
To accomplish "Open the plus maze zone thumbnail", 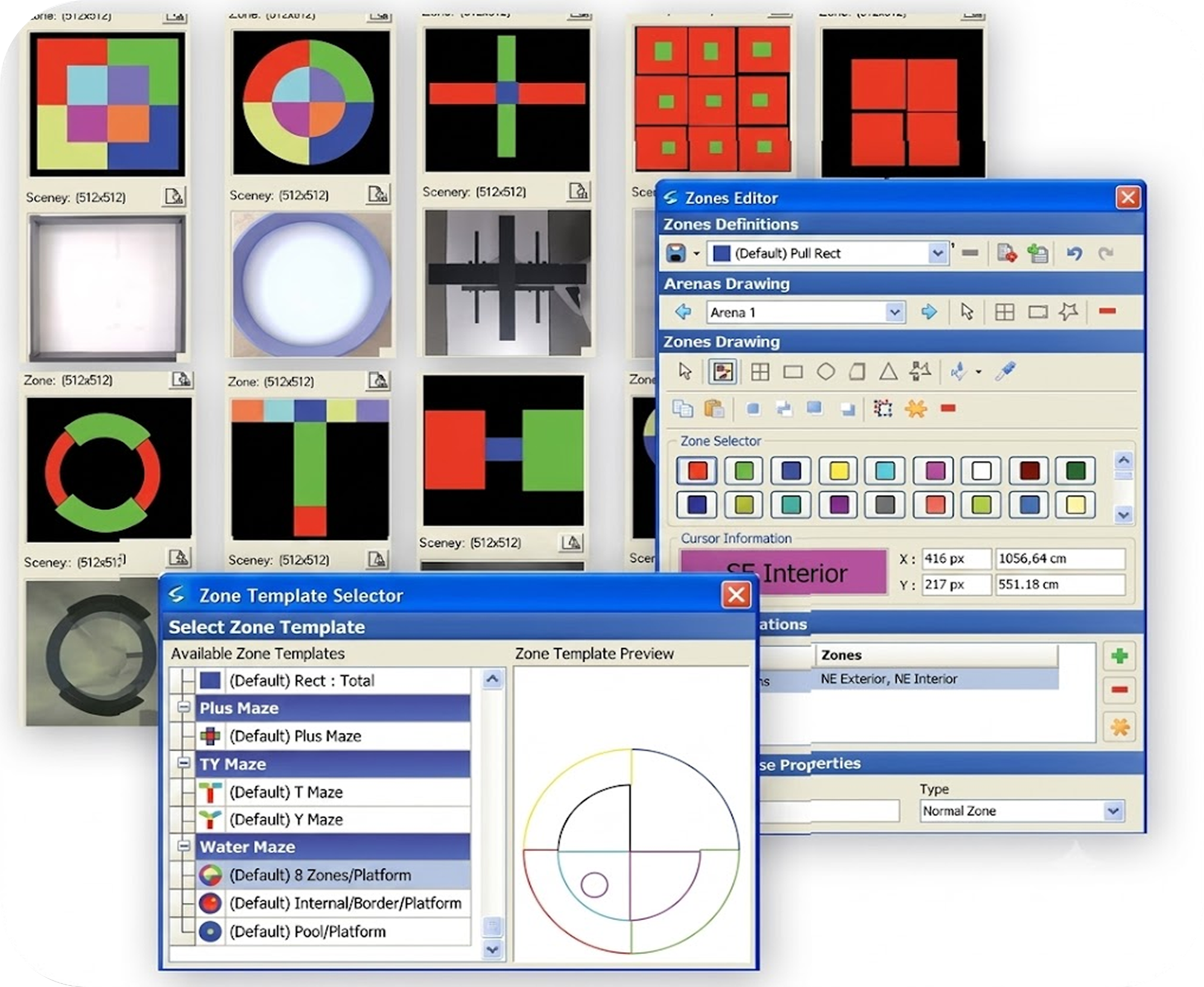I will pyautogui.click(x=507, y=100).
